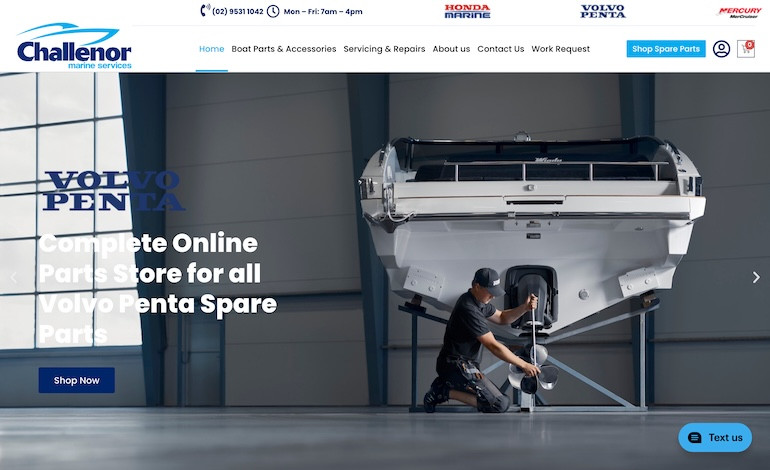The width and height of the screenshot is (770, 470).
Task: Open Servicing & Repairs menu
Action: tap(384, 49)
